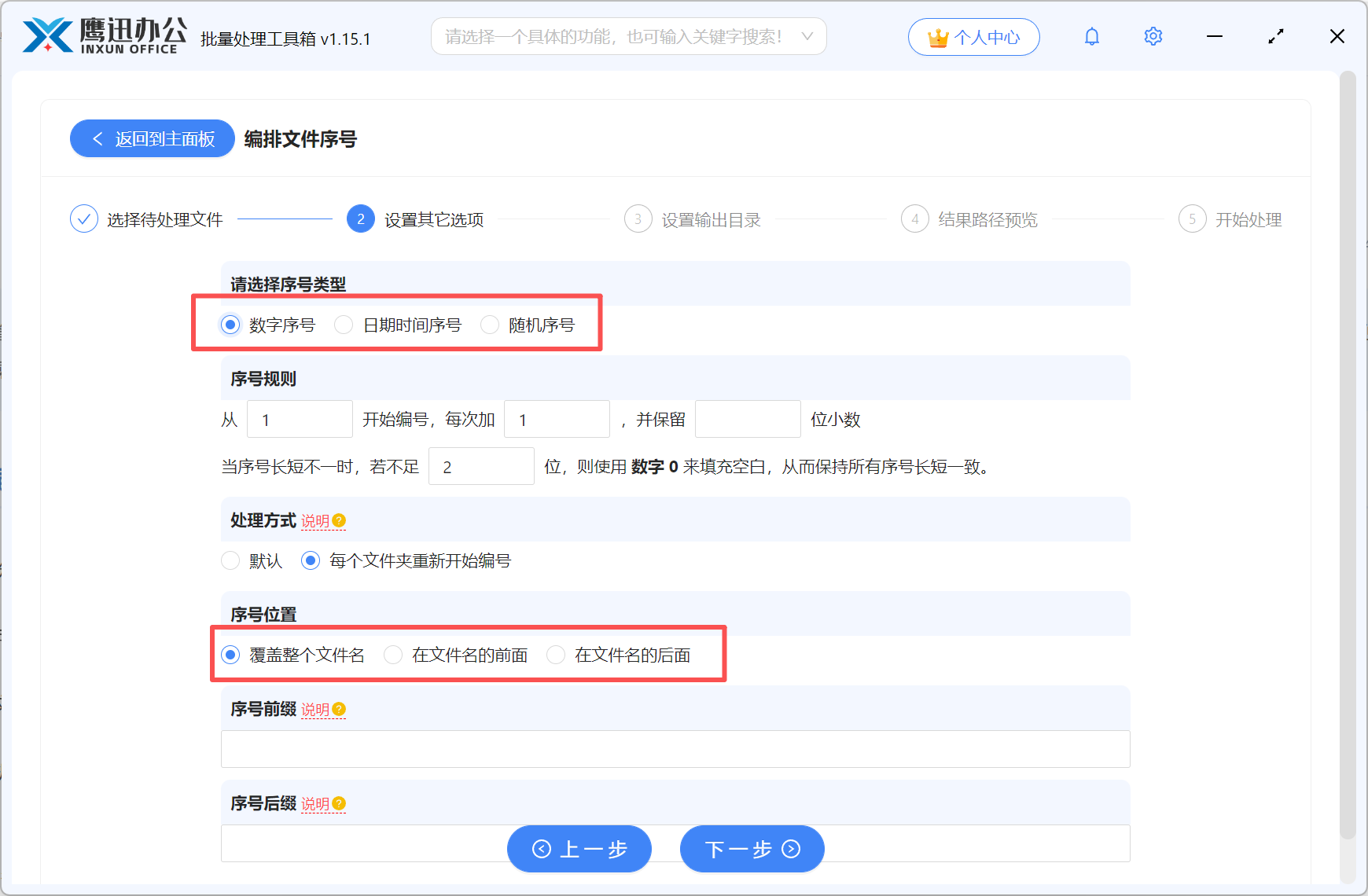1368x896 pixels.
Task: Click the vertical scrollbar
Action: click(1348, 456)
